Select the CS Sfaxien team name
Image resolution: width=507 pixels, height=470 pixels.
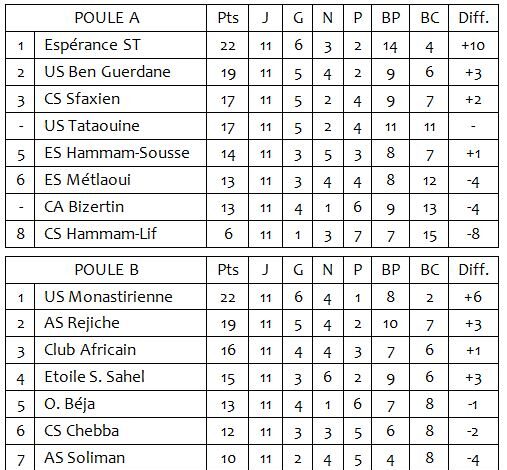tap(82, 99)
